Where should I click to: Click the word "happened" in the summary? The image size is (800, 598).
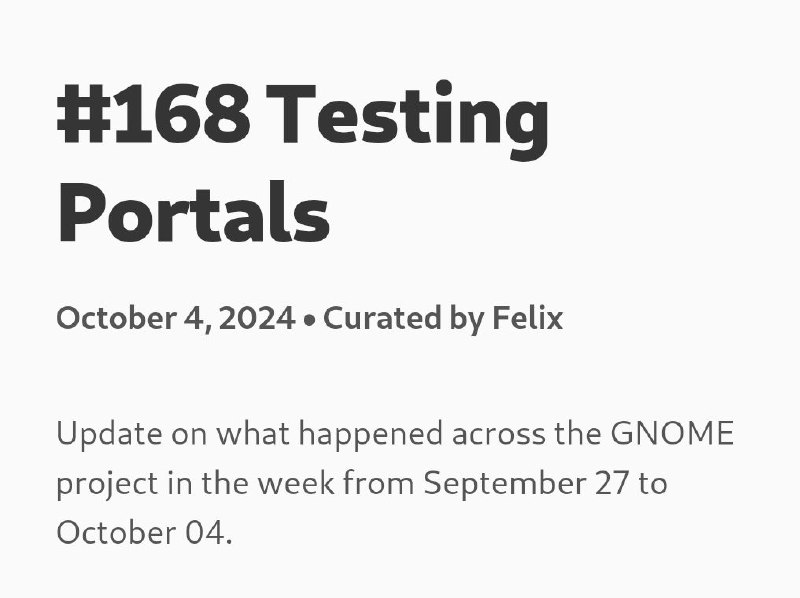tap(371, 435)
